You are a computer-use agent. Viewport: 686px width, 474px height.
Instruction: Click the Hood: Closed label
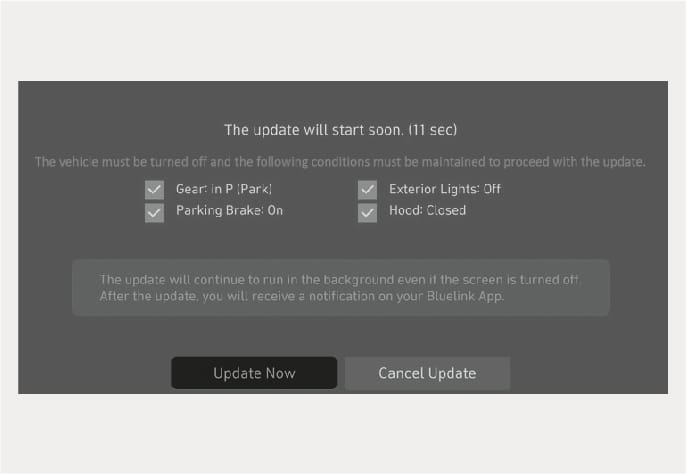click(427, 211)
